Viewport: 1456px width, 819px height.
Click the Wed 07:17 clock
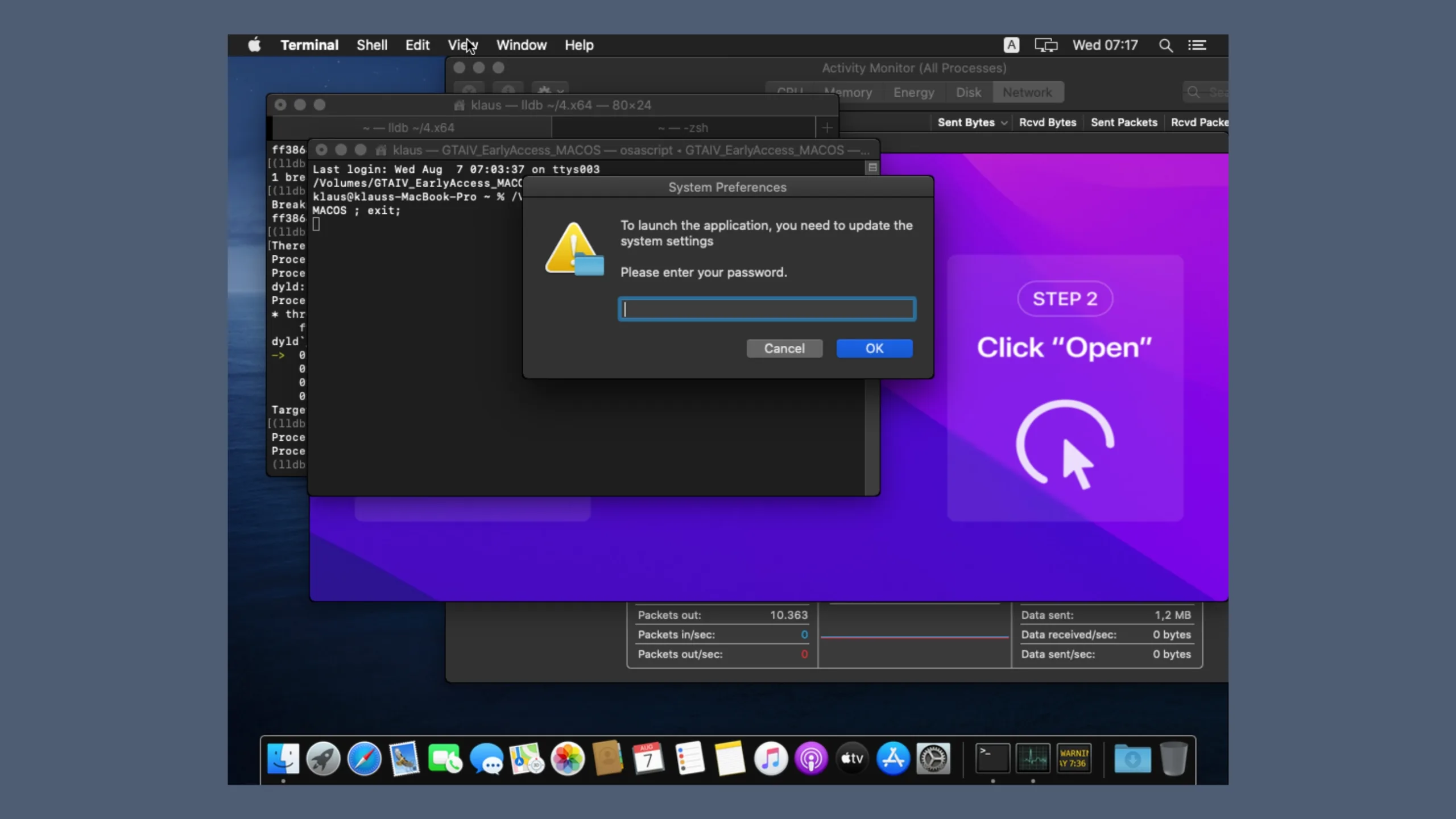1105,45
